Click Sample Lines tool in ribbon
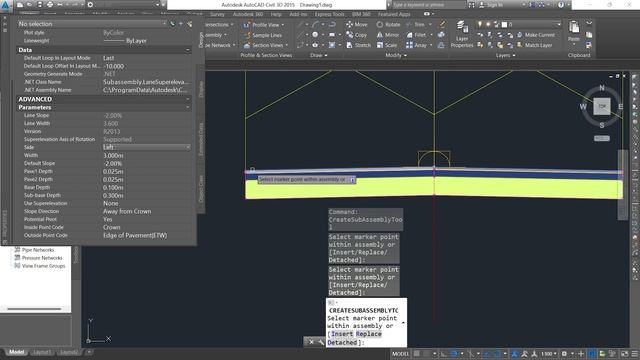The image size is (640, 360). (x=262, y=35)
